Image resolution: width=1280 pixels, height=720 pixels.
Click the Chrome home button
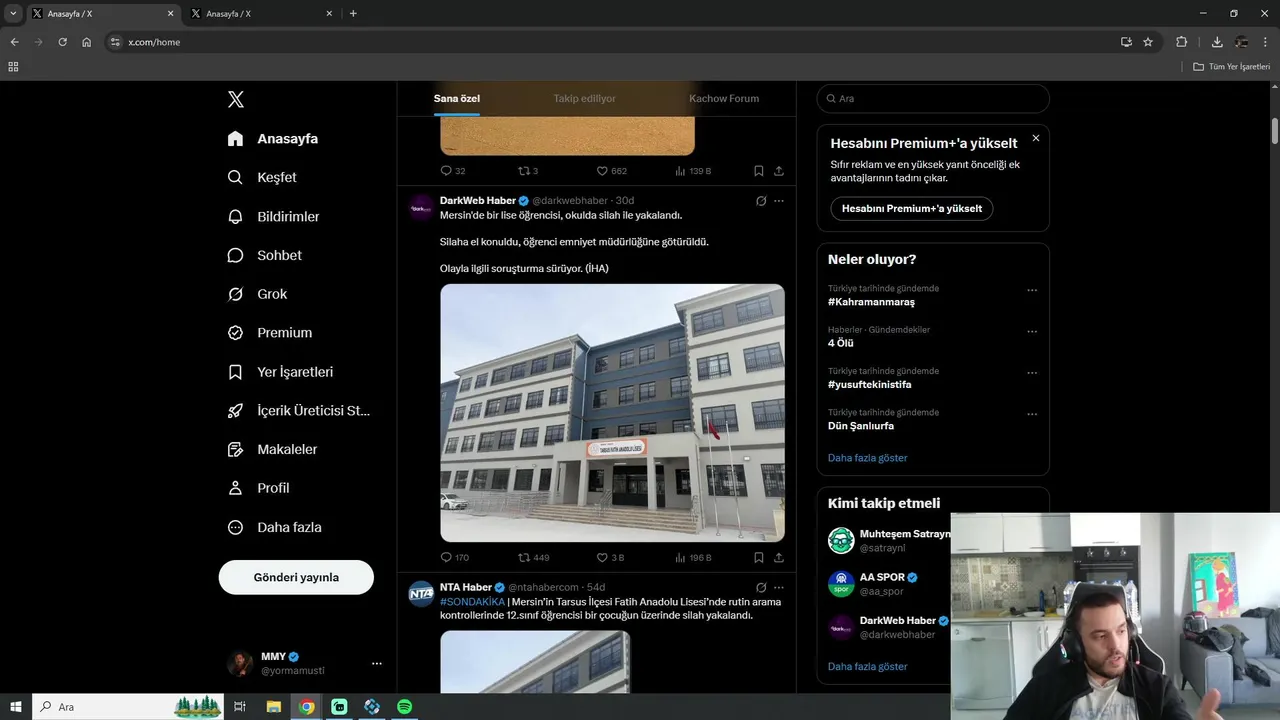tap(87, 42)
